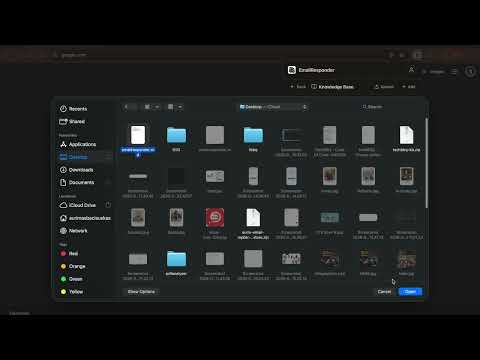
Task: Filter by the Red tag
Action: [69, 253]
